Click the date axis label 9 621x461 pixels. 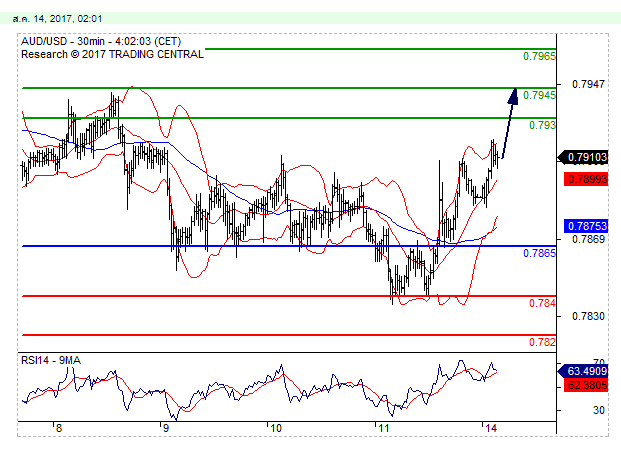pyautogui.click(x=166, y=428)
